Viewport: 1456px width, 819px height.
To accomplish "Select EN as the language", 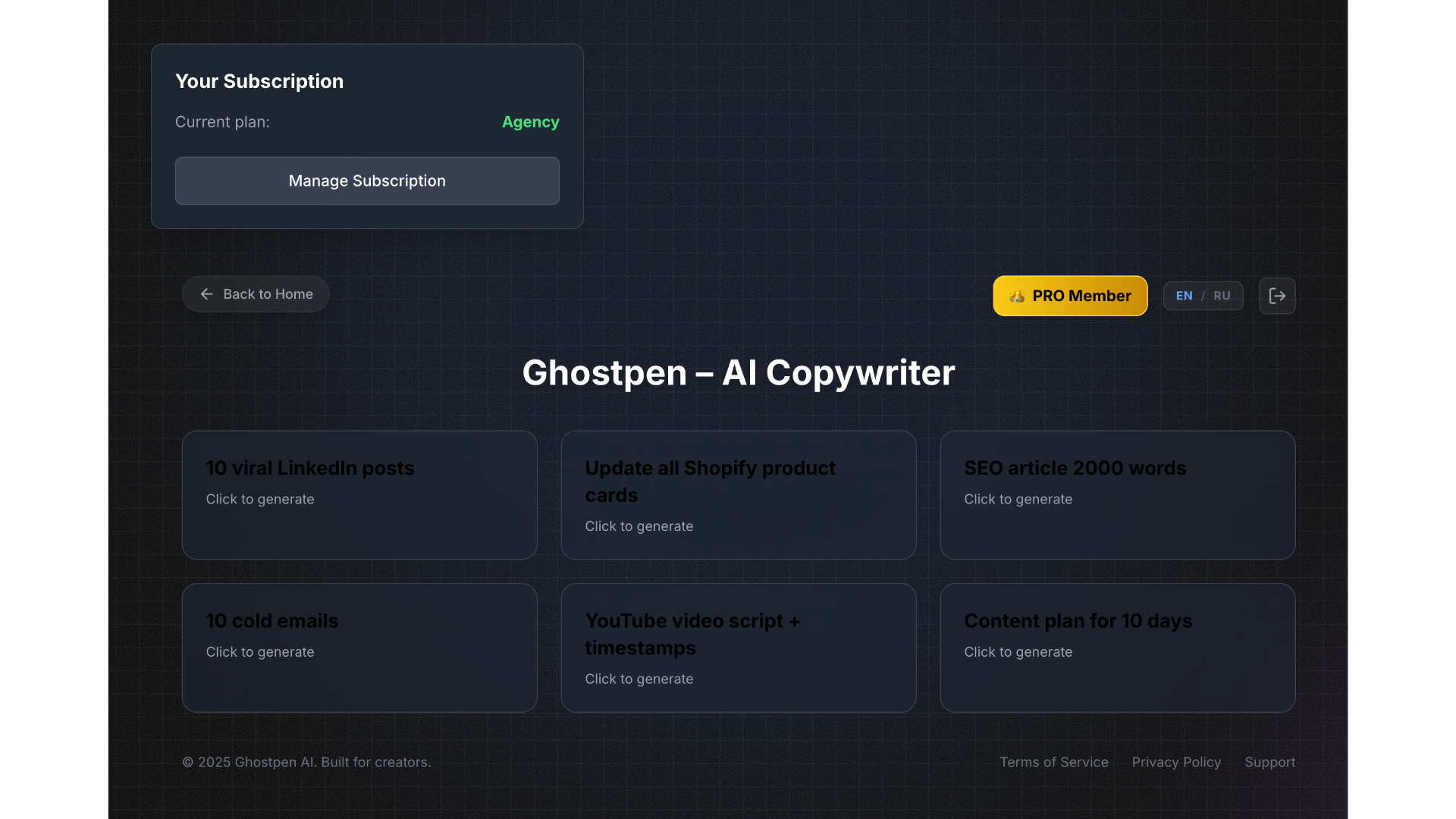I will 1184,296.
